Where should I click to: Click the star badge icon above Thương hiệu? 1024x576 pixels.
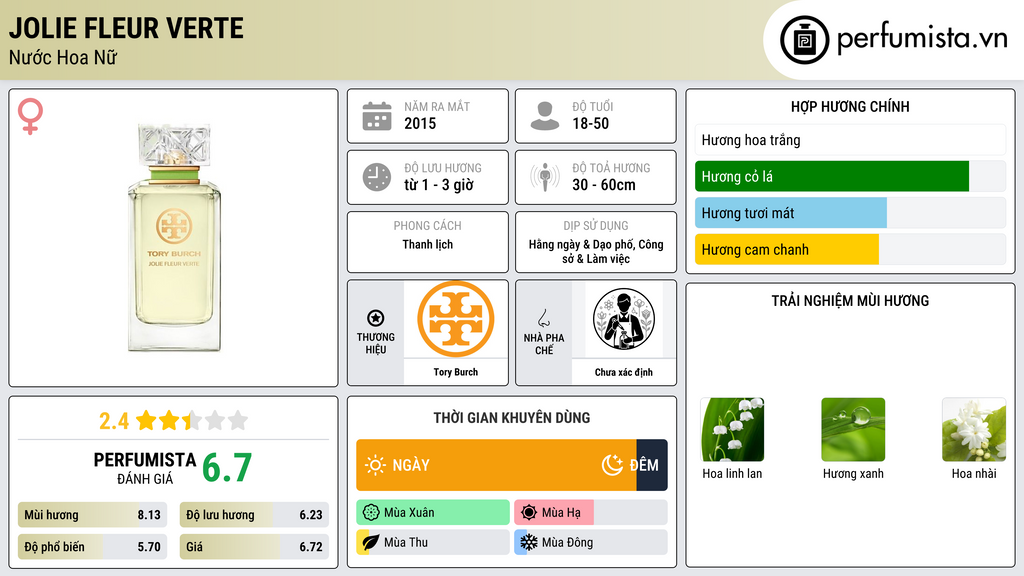pyautogui.click(x=376, y=318)
